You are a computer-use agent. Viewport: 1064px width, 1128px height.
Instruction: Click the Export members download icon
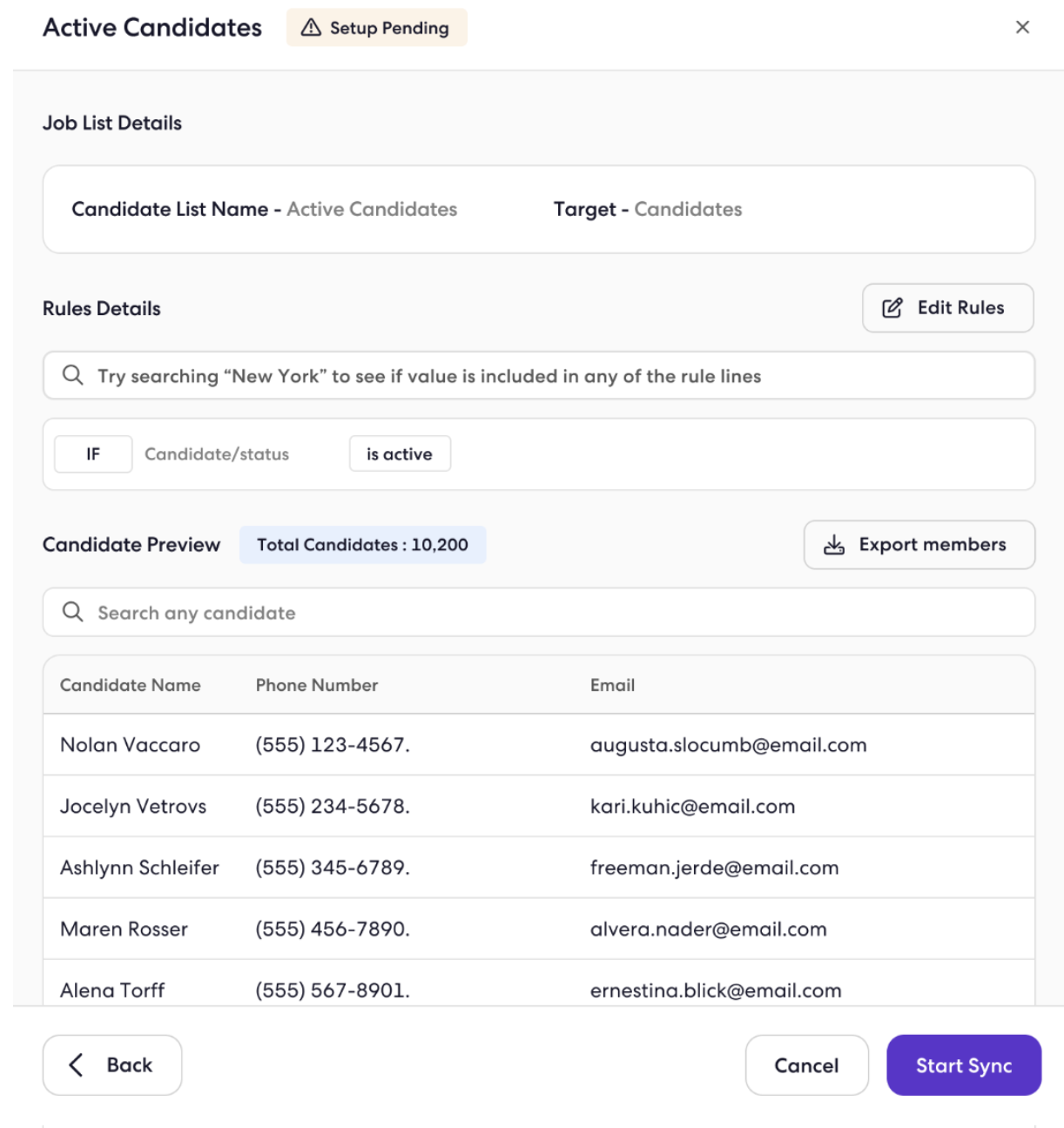[x=834, y=545]
